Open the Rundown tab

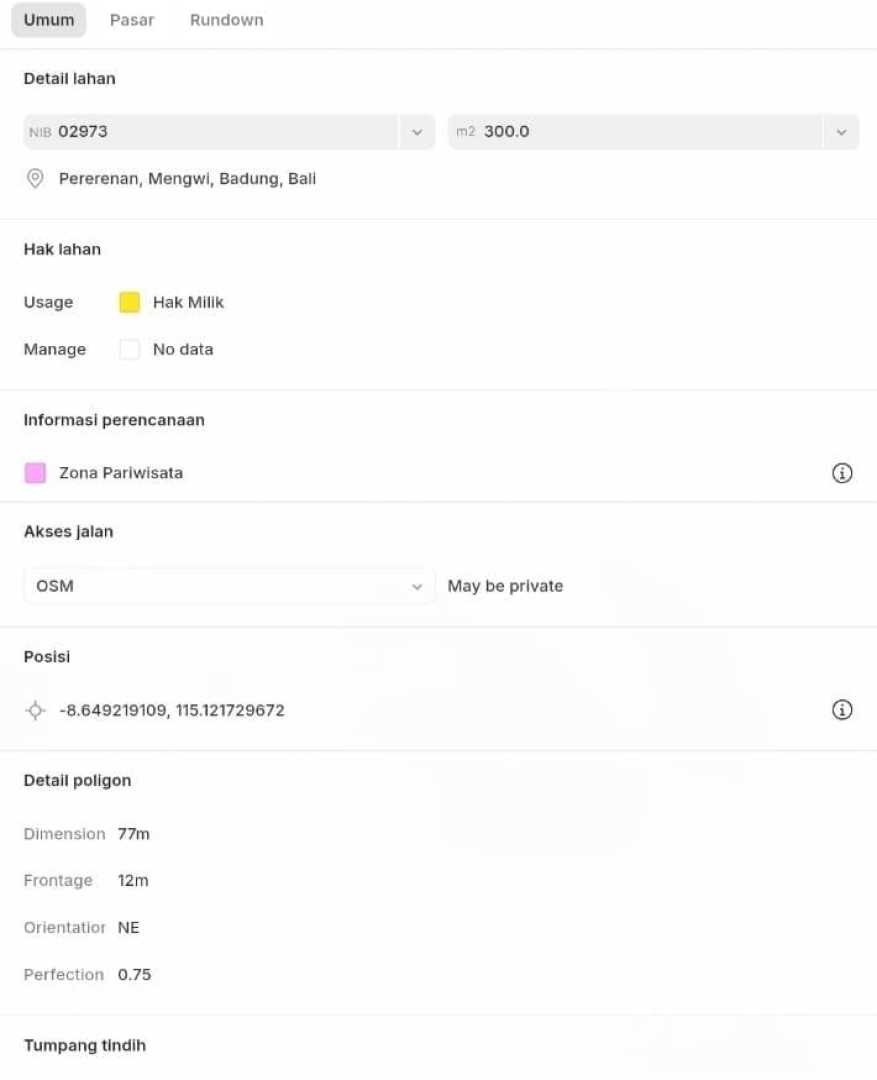(227, 20)
